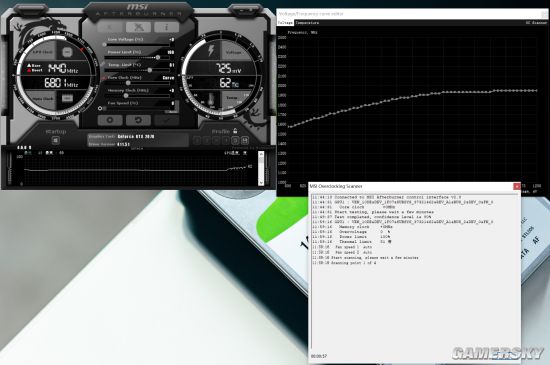The width and height of the screenshot is (550, 365).
Task: Apply settings with the checkmark button
Action: pyautogui.click(x=167, y=120)
